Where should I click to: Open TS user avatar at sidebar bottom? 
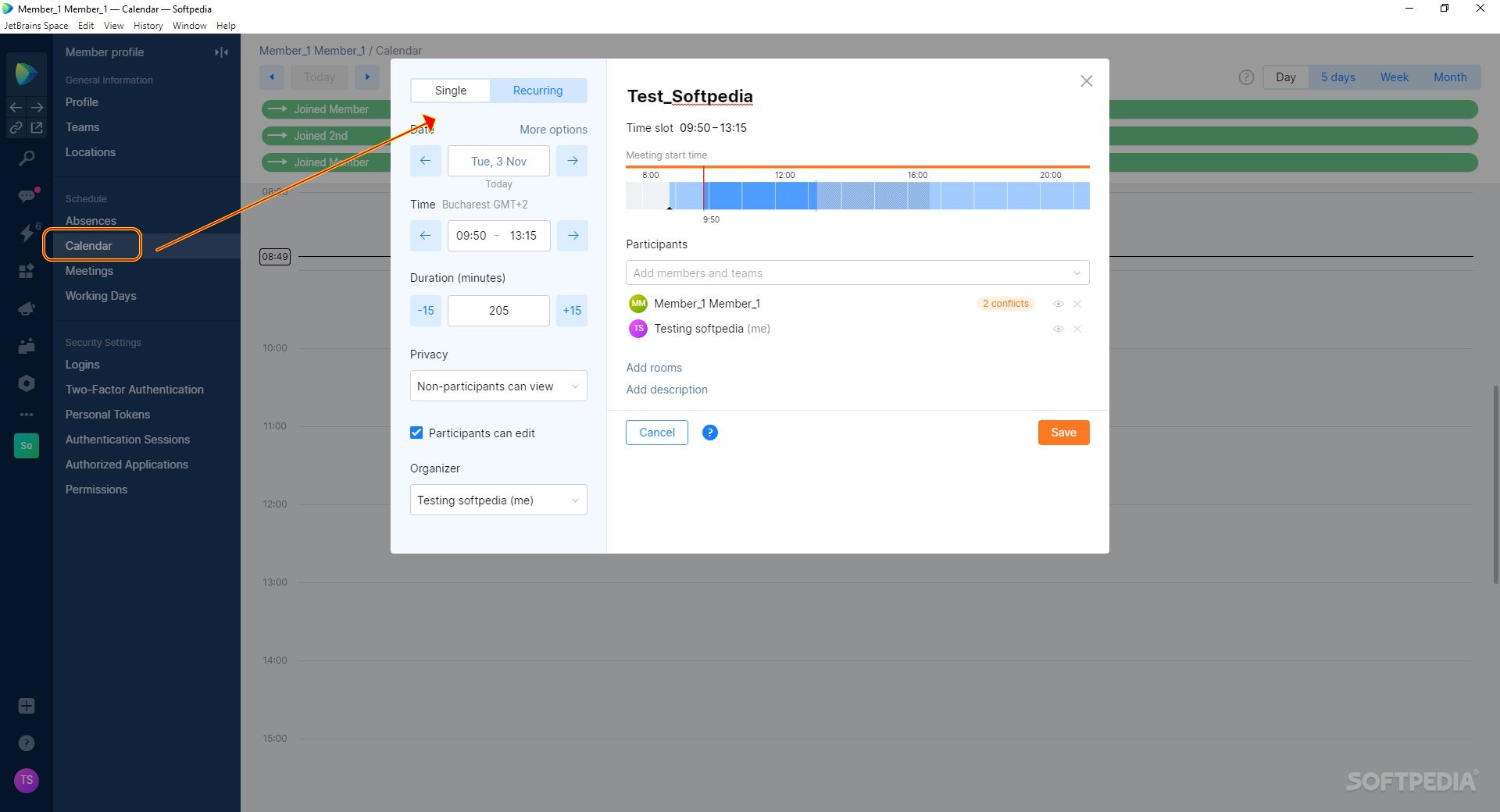(26, 780)
